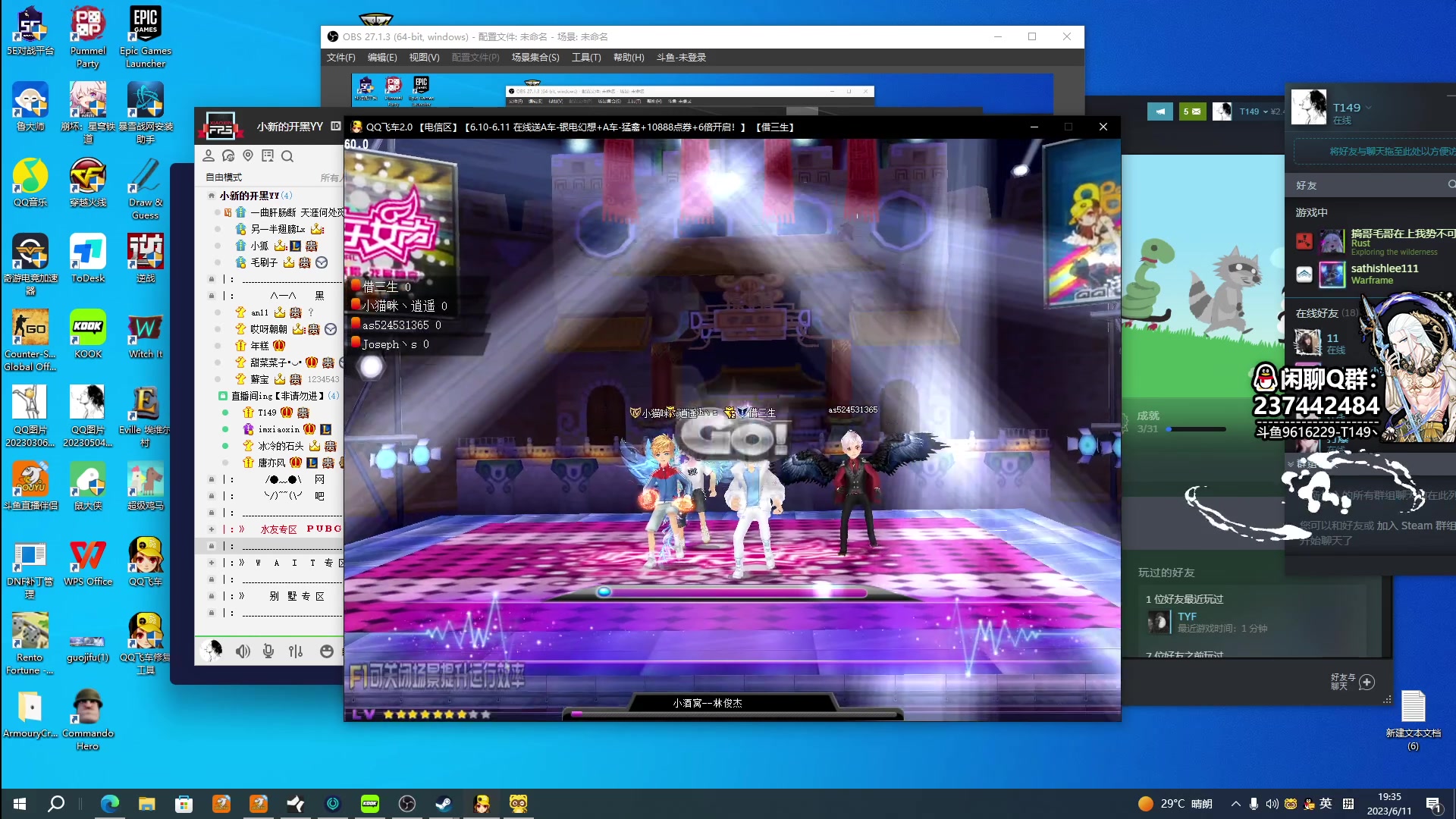Open ToDesk desktop icon

(88, 258)
